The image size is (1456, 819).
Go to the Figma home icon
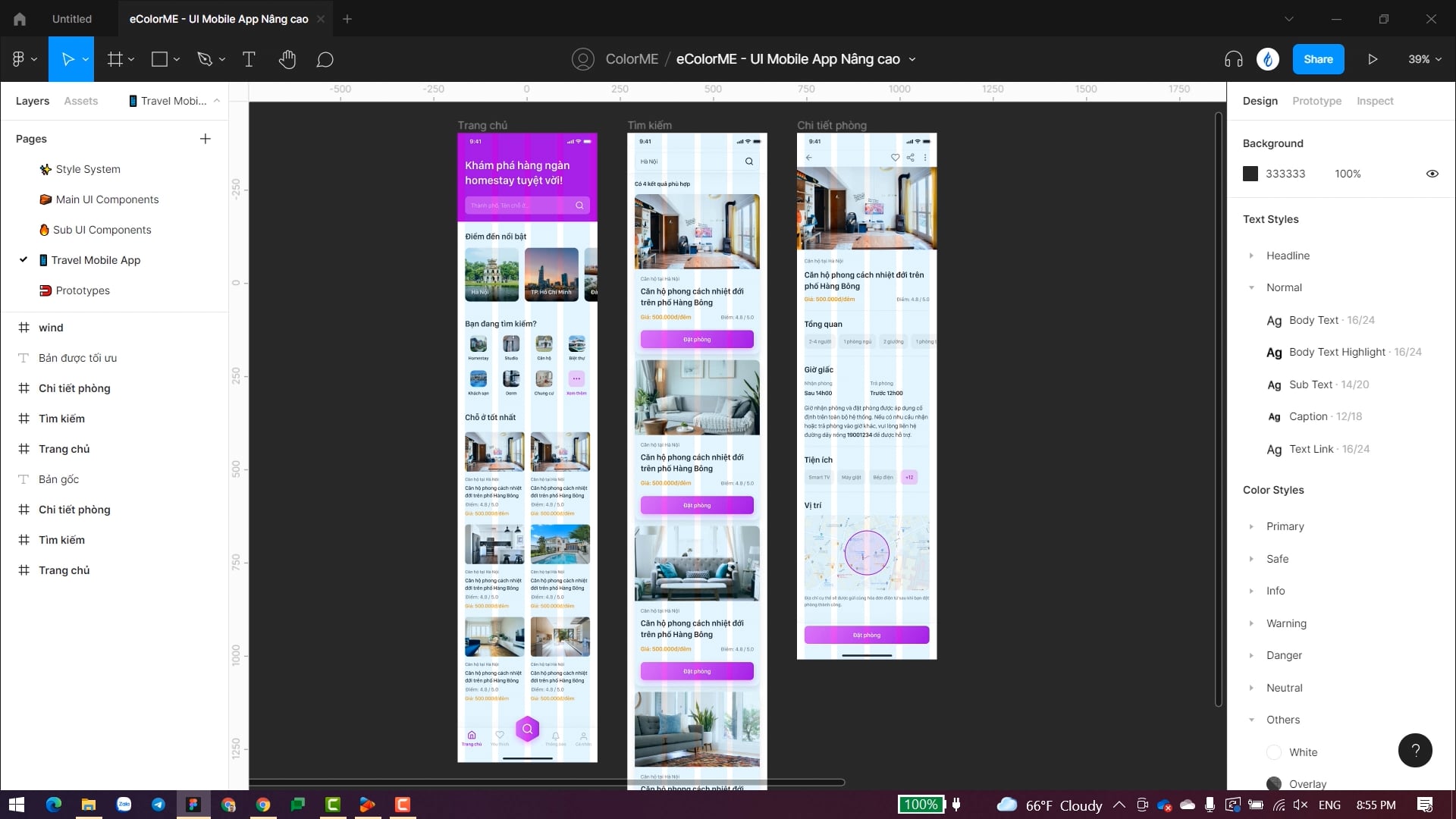point(20,19)
